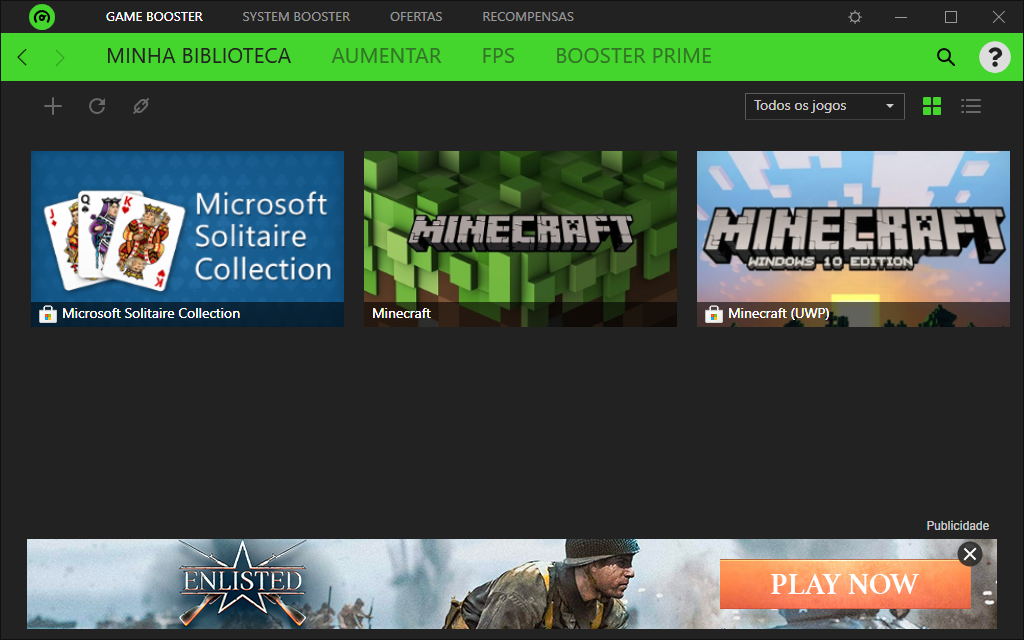Select the FPS sub-tab
This screenshot has height=640, width=1024.
pos(498,56)
